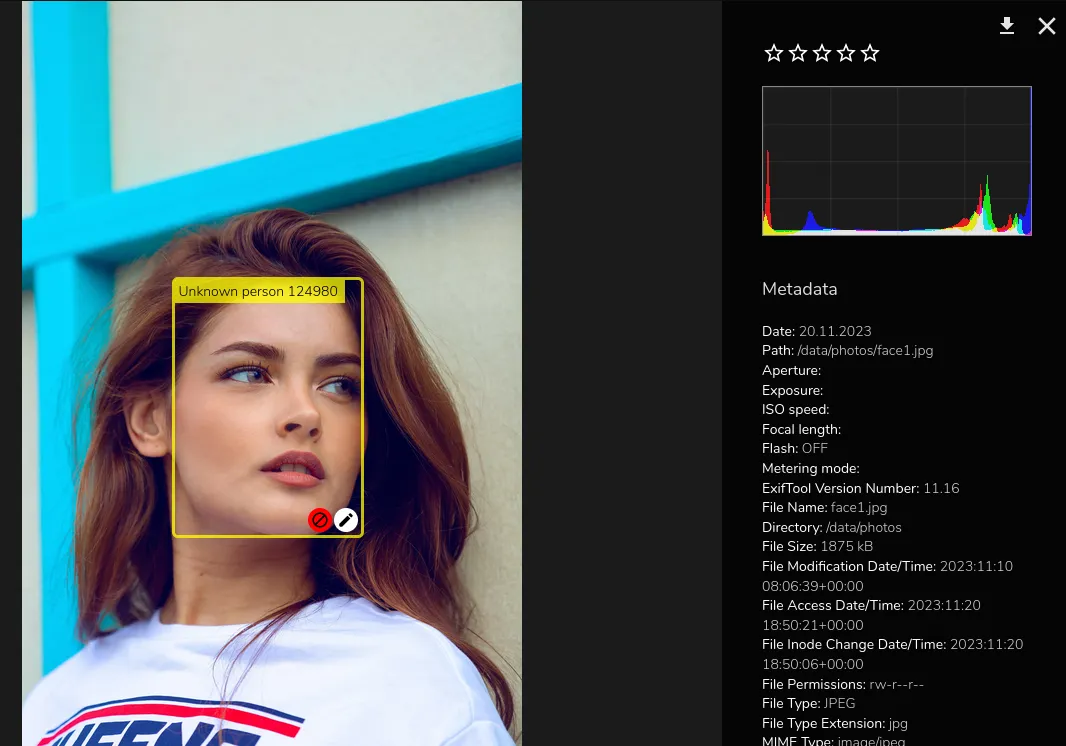Select the 'Unknown person 124980' face label

tap(258, 291)
